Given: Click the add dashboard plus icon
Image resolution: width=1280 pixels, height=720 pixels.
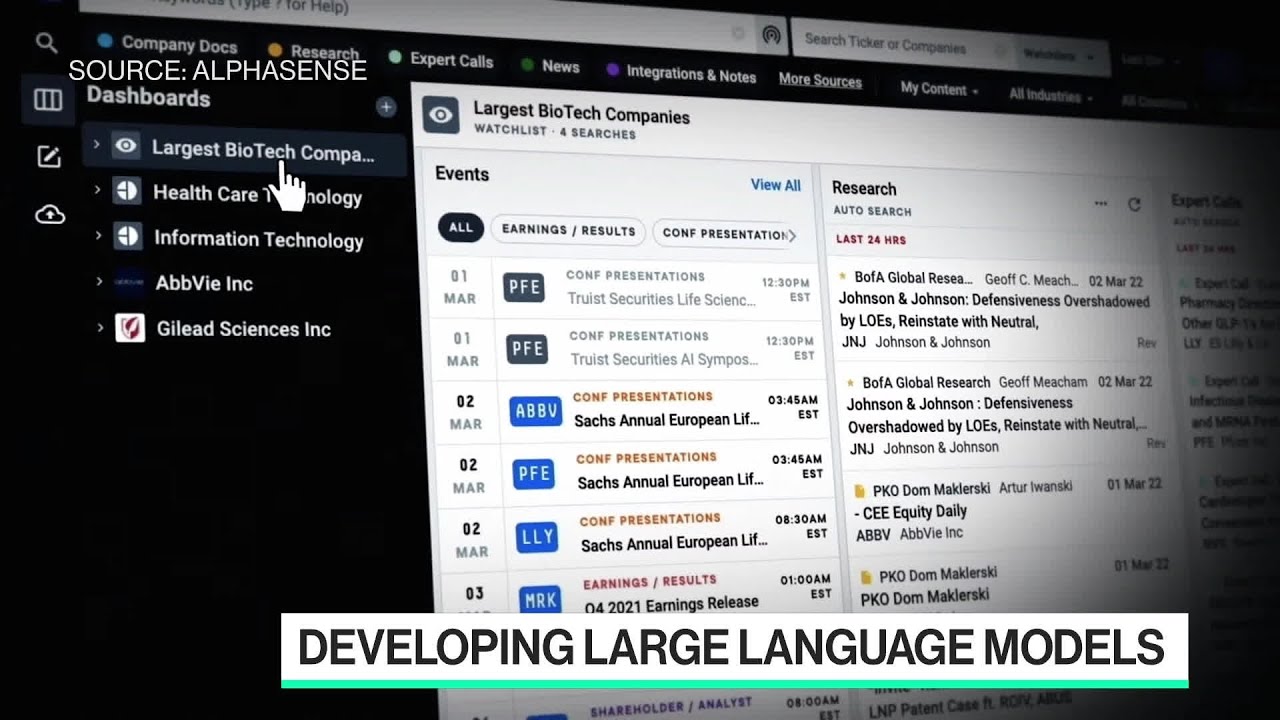Looking at the screenshot, I should point(386,107).
